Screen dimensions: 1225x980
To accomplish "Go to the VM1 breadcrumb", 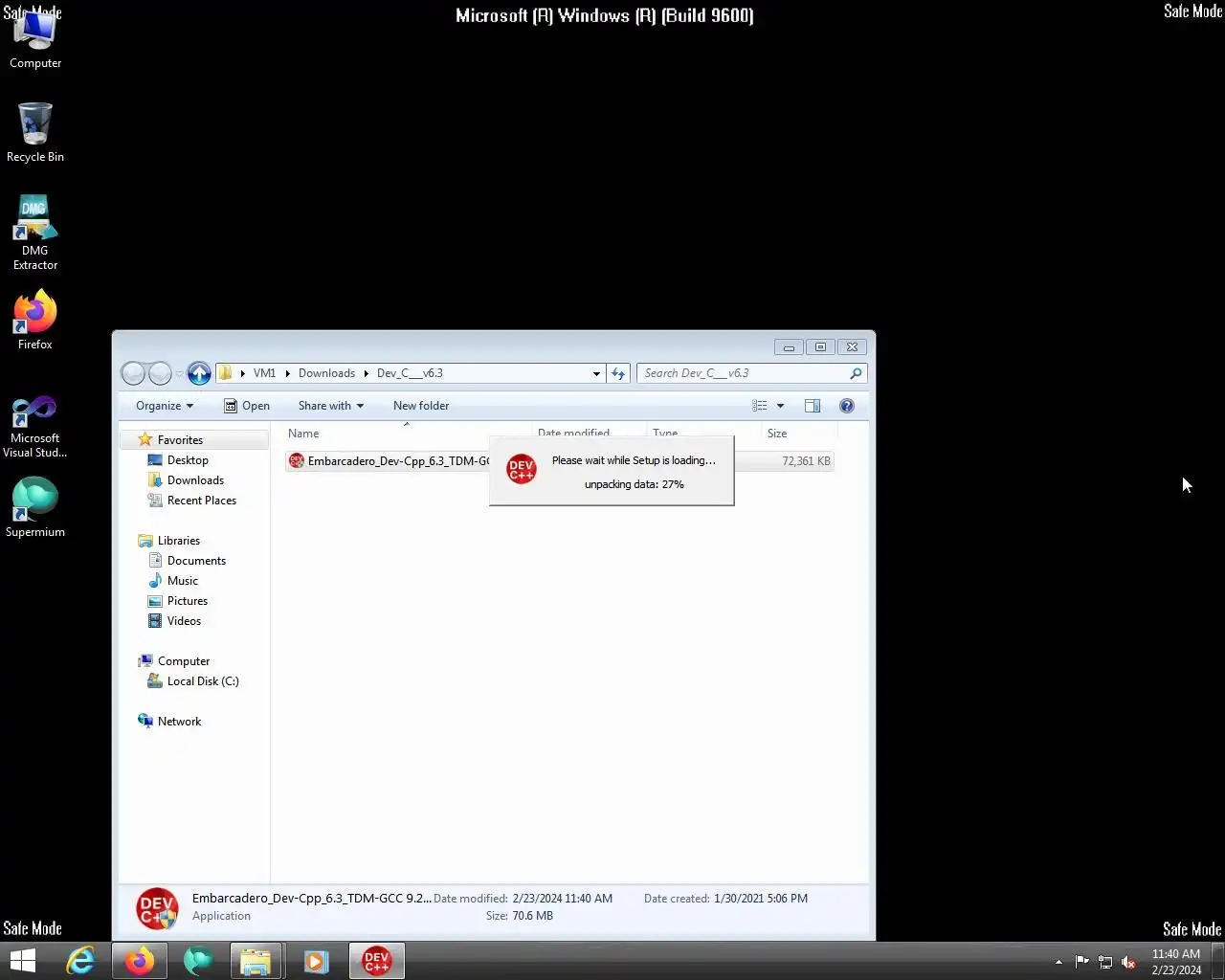I will click(264, 373).
